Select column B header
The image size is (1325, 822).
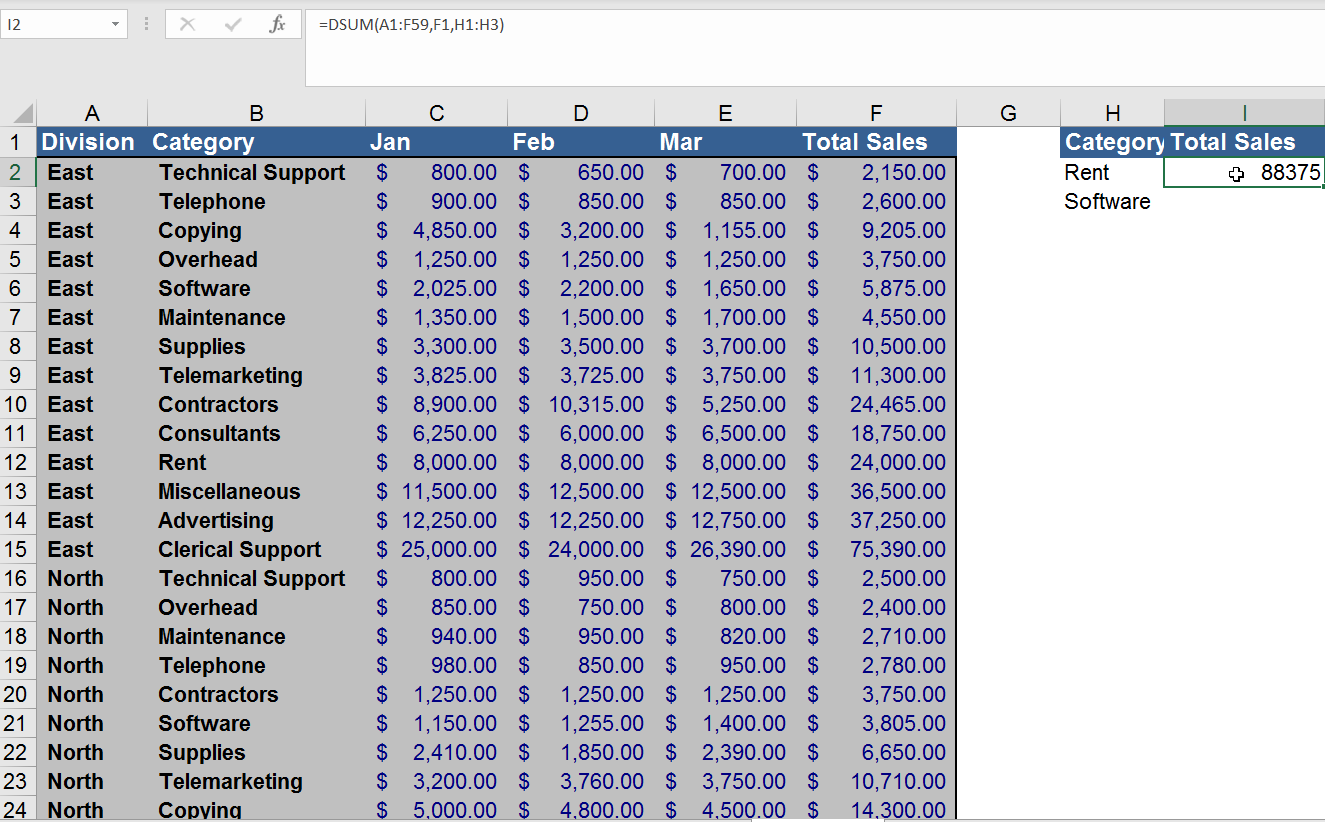click(x=256, y=114)
